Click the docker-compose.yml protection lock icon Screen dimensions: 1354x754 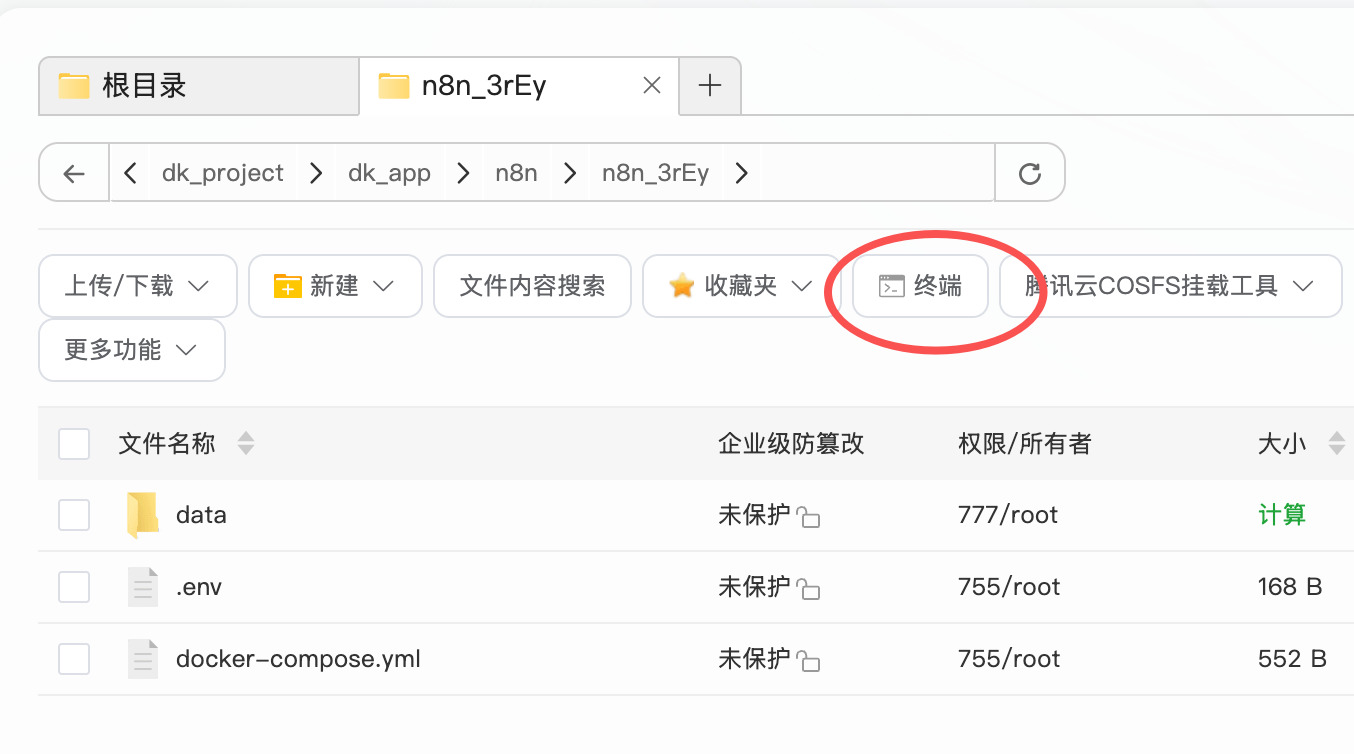809,662
